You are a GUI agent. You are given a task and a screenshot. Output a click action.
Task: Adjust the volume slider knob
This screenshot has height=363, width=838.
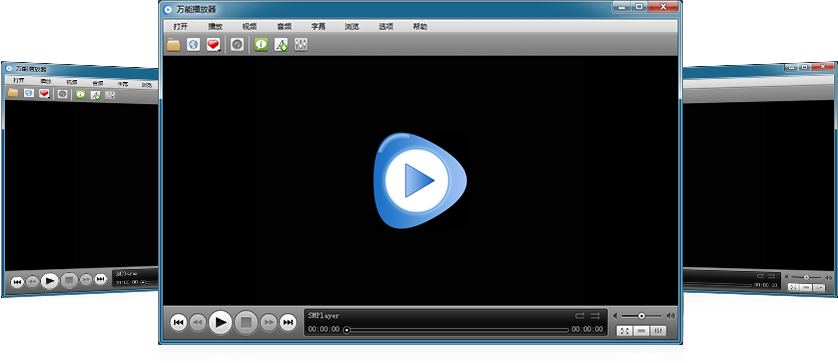(641, 316)
